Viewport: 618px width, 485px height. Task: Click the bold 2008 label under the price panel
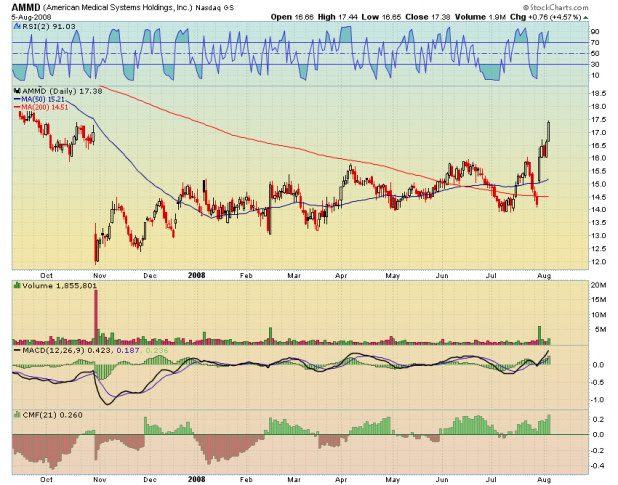click(196, 275)
